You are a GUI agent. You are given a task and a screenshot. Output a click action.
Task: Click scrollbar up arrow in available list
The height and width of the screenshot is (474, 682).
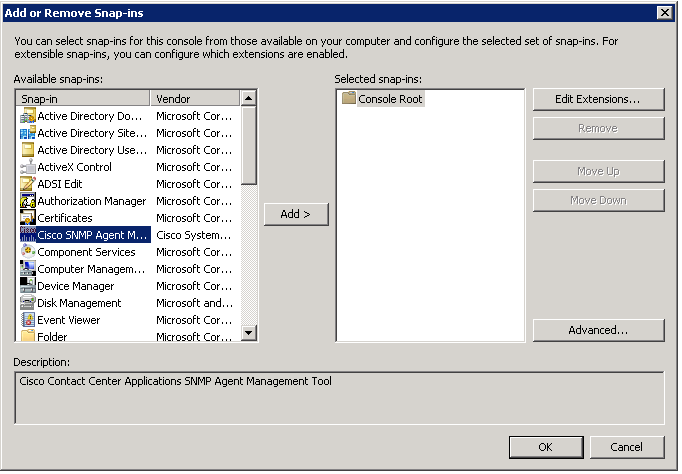pos(248,98)
